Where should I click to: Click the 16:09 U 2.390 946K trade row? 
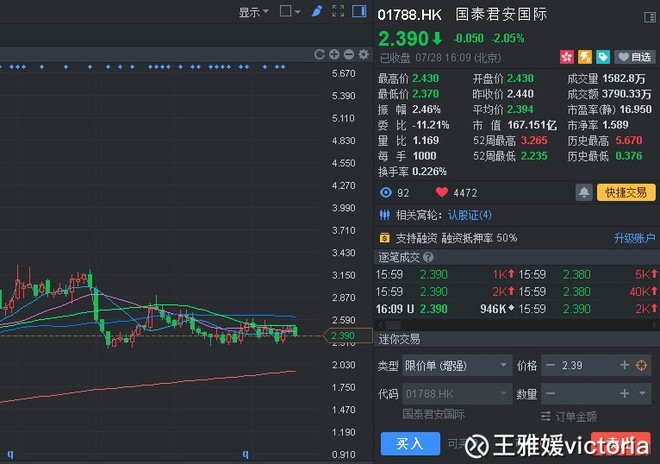point(445,309)
